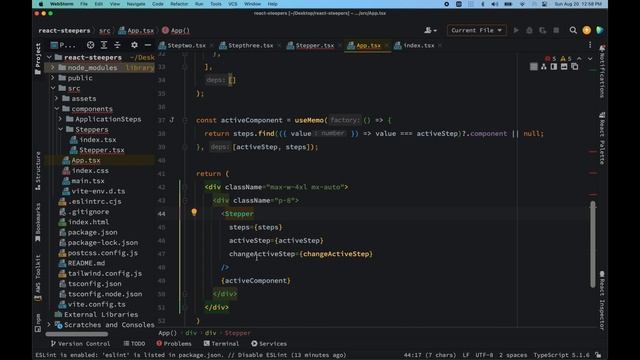
Task: Click the src breadcrumb in navigation bar
Action: 104,31
